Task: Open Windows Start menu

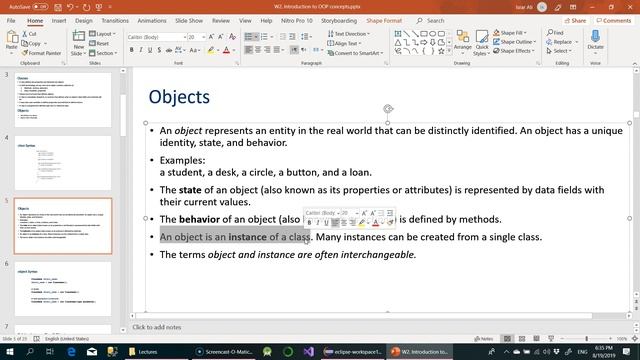Action: tap(9, 351)
